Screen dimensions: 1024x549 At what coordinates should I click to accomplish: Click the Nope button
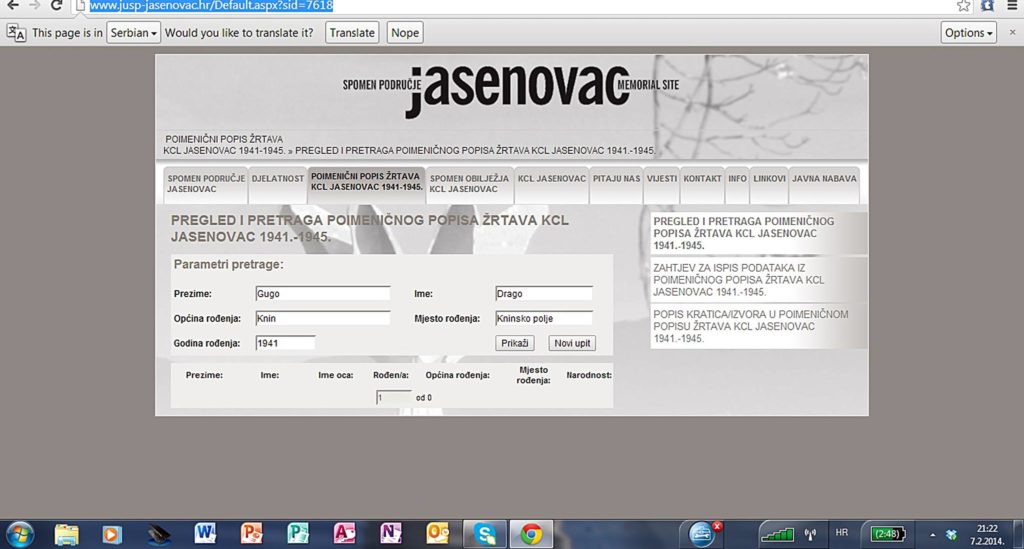pyautogui.click(x=405, y=33)
